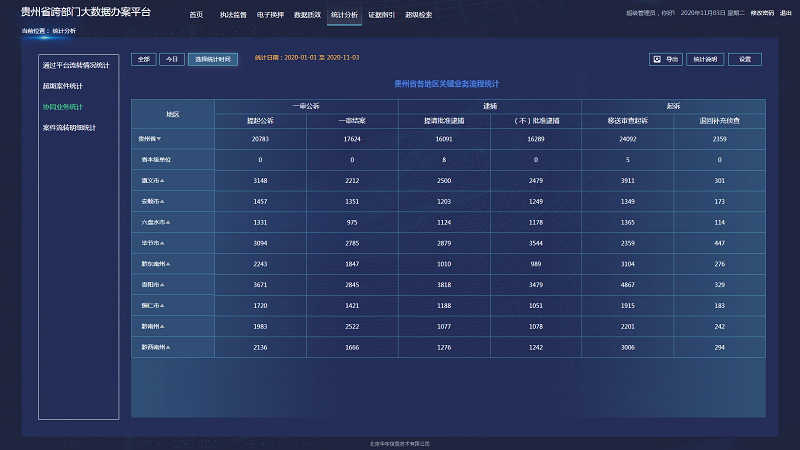800x450 pixels.
Task: Open the 首页 navigation tab
Action: tap(196, 15)
